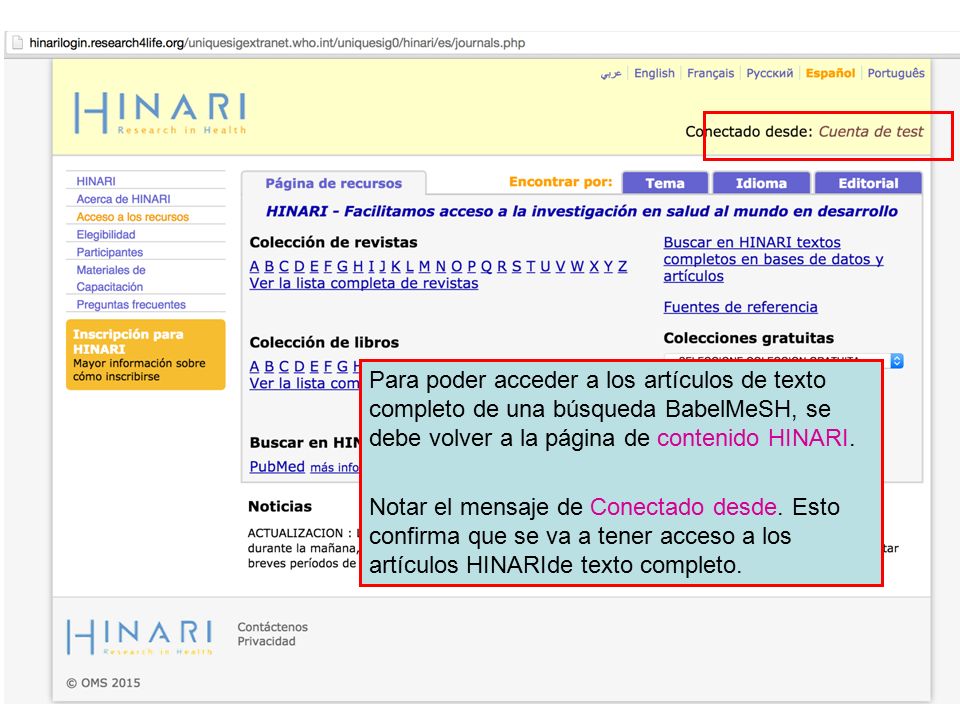The height and width of the screenshot is (720, 960).
Task: Click Contáctenos in the footer
Action: (x=272, y=627)
